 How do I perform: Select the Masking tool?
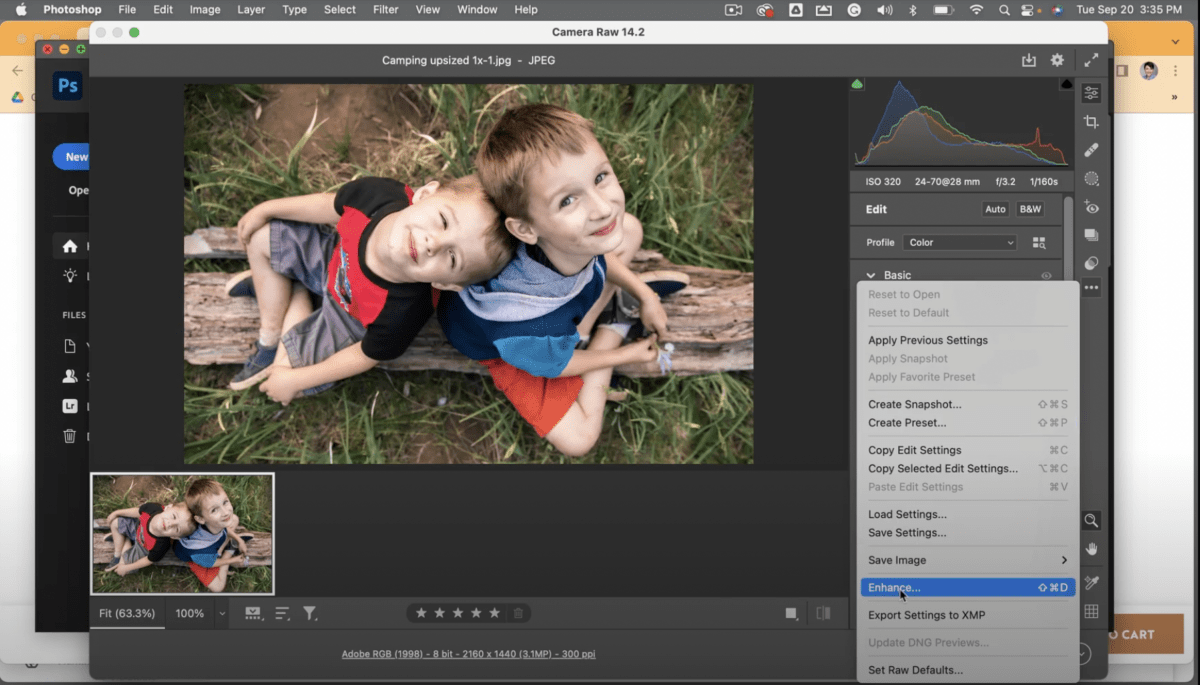pyautogui.click(x=1091, y=178)
